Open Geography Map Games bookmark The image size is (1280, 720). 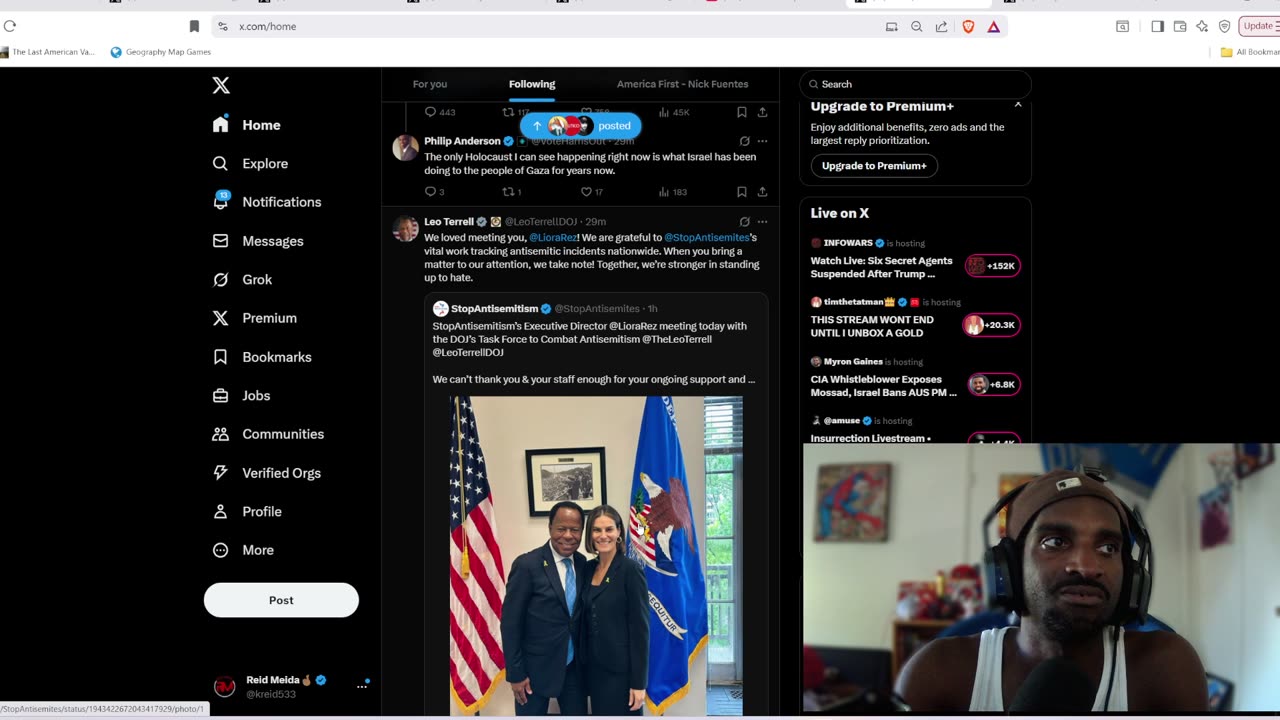[160, 52]
